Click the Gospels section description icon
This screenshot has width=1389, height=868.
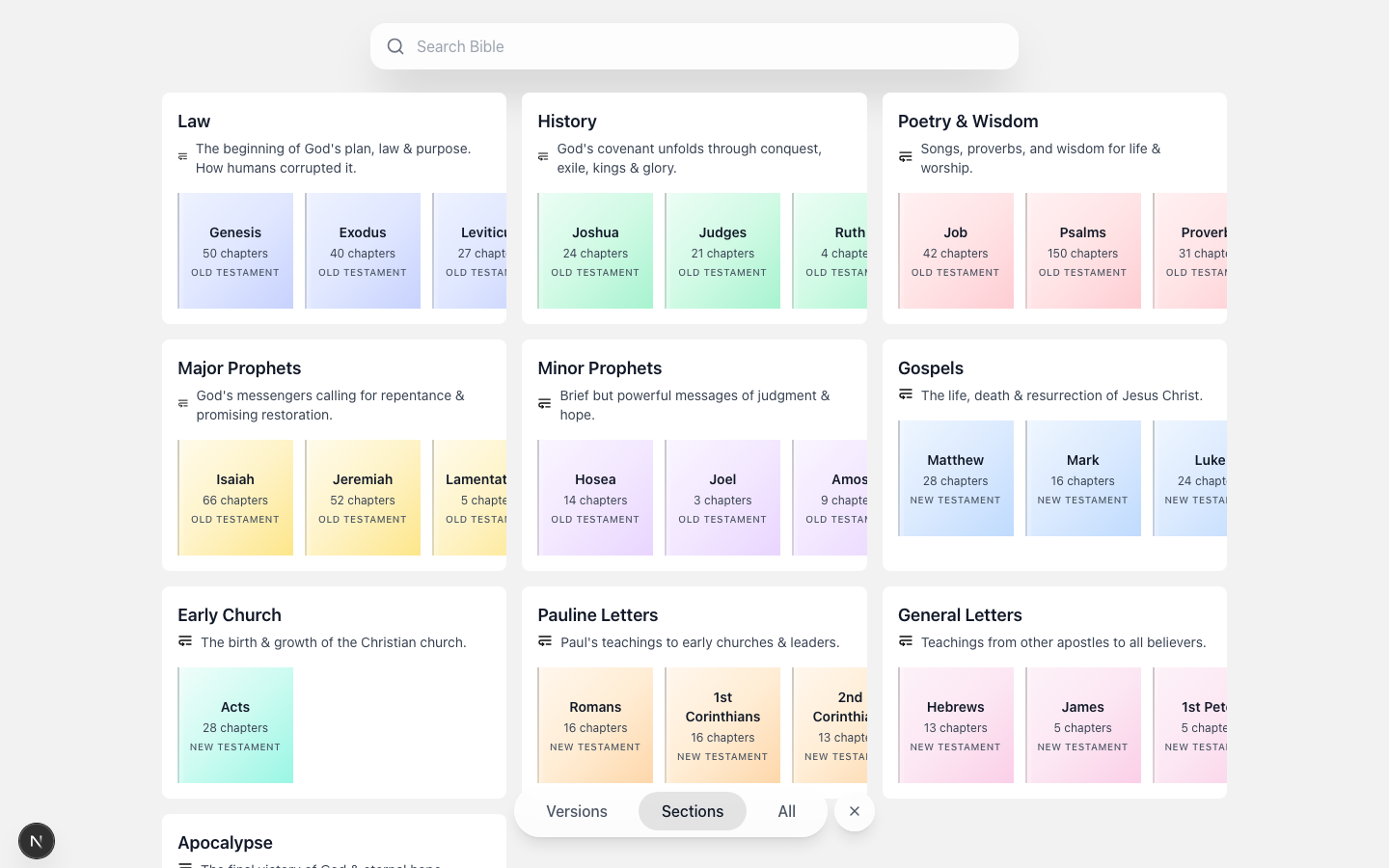point(906,394)
